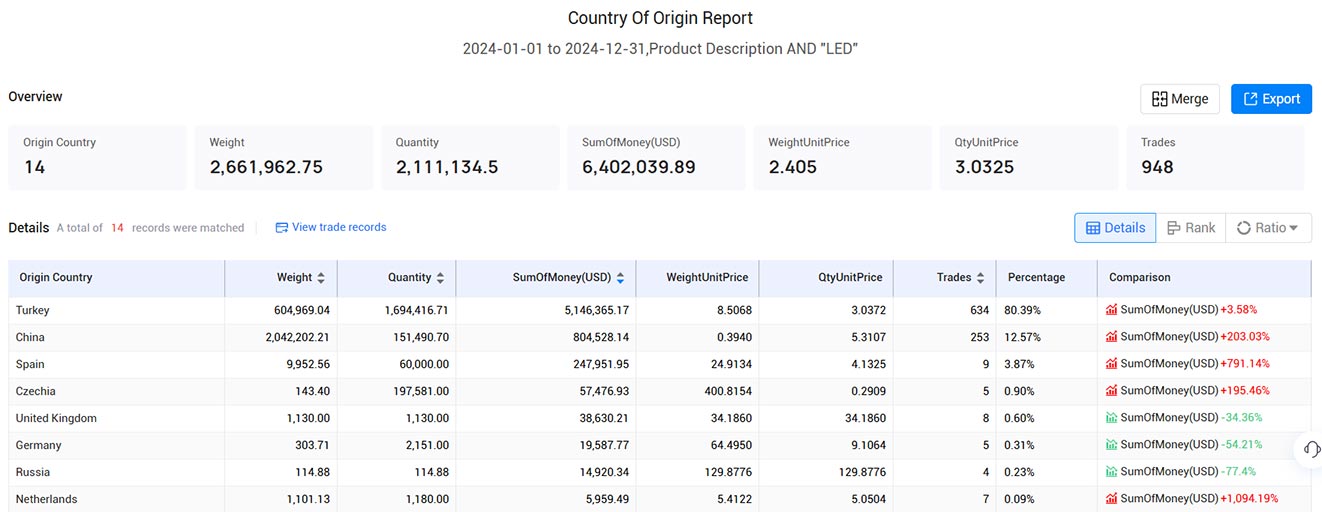Select the Turkey row country cell
The height and width of the screenshot is (512, 1322).
(x=117, y=310)
